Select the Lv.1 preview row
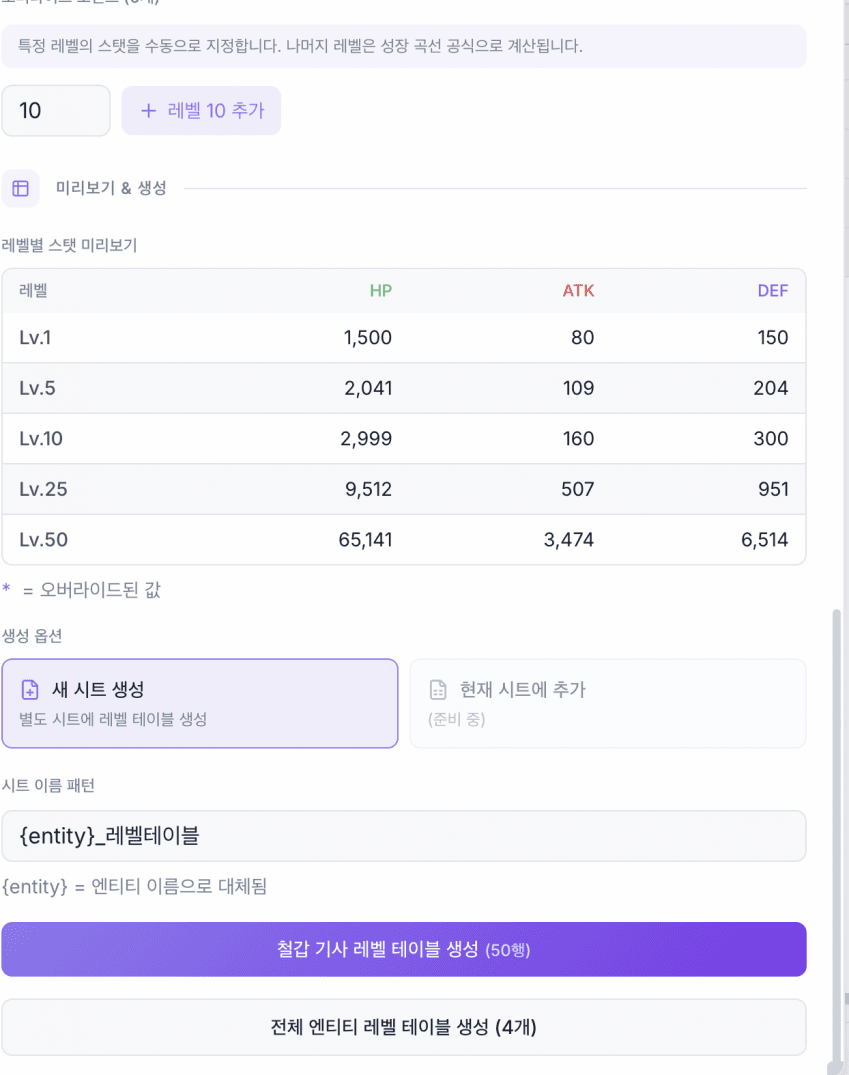Screen dimensions: 849x1075 (403, 338)
